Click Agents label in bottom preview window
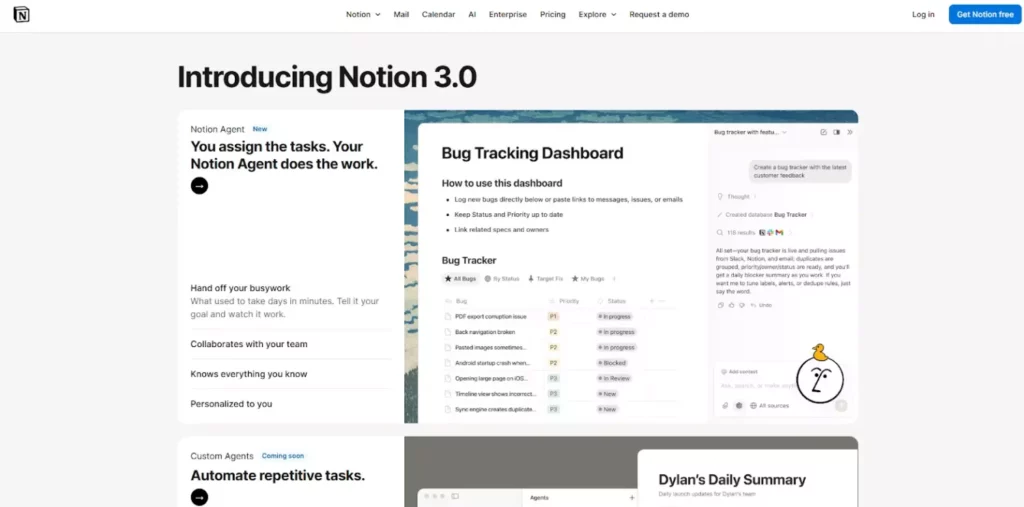The width and height of the screenshot is (1024, 507). tap(539, 498)
